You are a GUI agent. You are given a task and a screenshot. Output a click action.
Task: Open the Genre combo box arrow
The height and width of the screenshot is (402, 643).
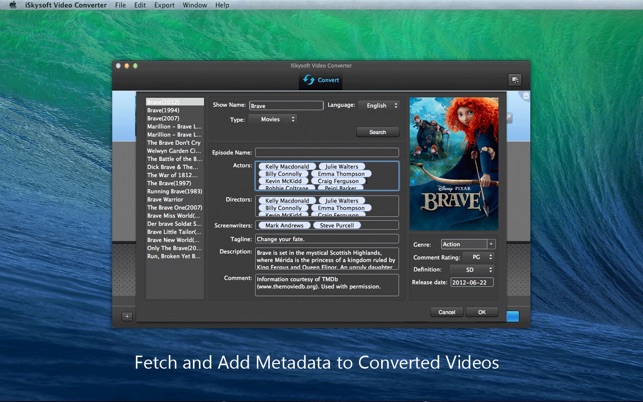click(x=491, y=244)
